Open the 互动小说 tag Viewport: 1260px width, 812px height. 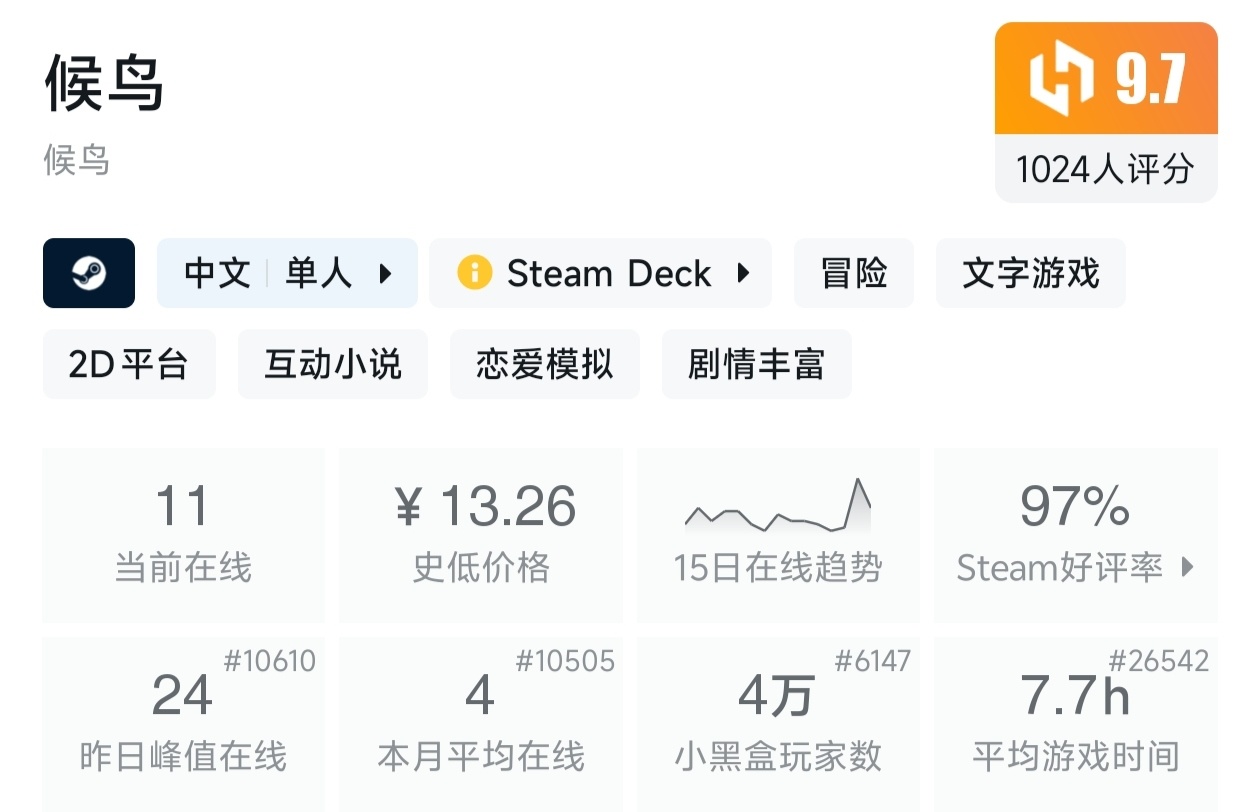pyautogui.click(x=333, y=364)
